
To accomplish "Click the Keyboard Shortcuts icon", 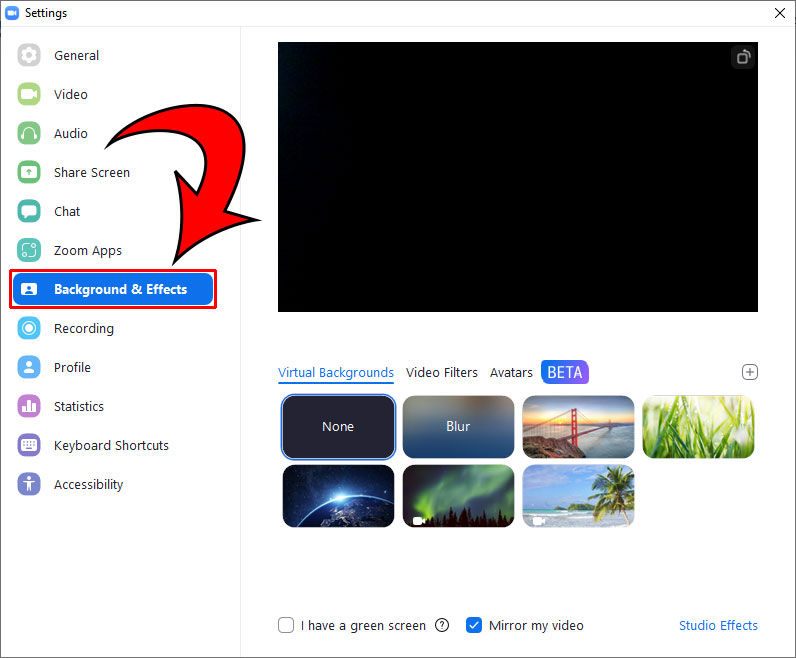I will [29, 445].
